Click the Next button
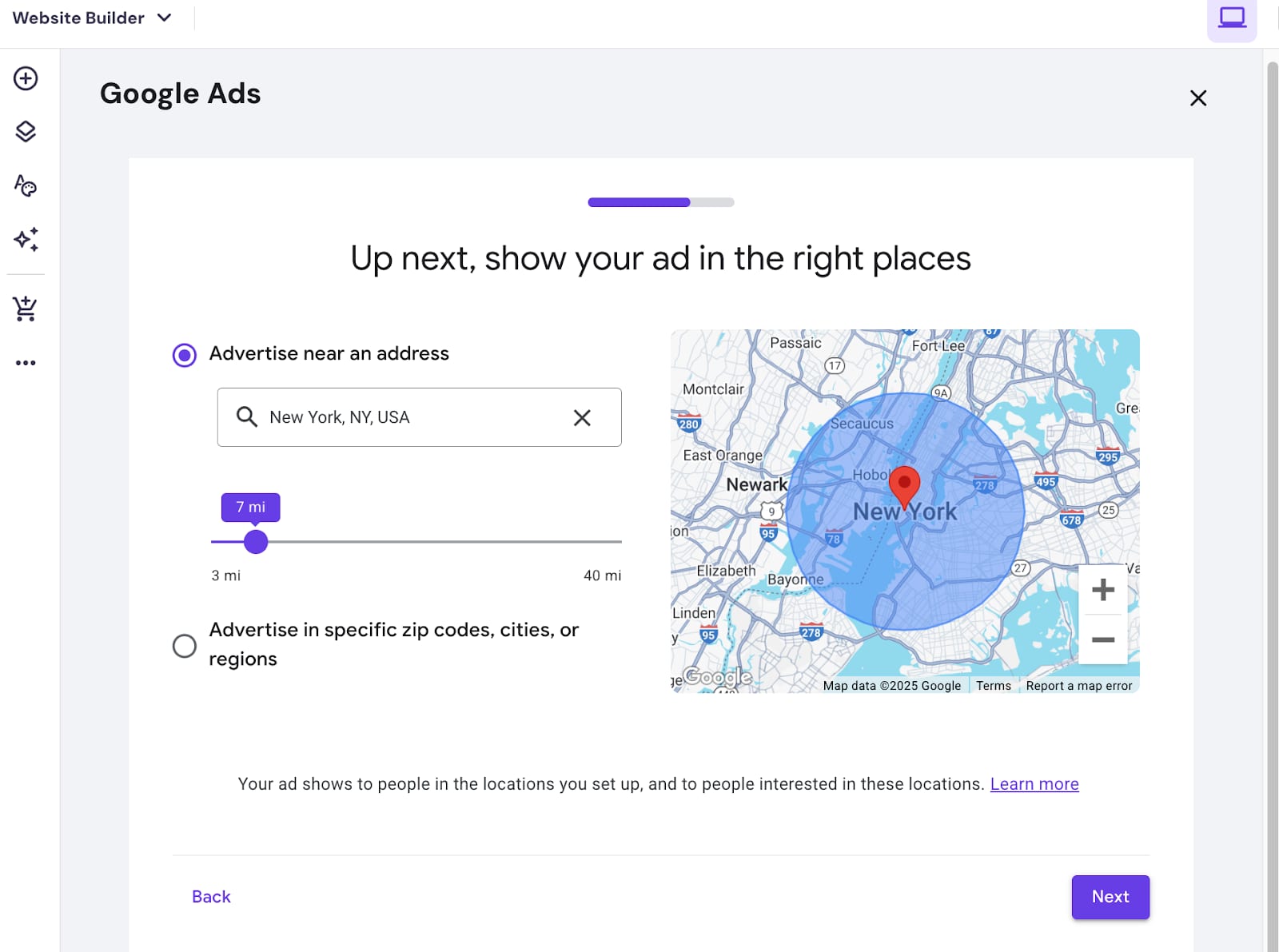The width and height of the screenshot is (1279, 952). [x=1110, y=897]
